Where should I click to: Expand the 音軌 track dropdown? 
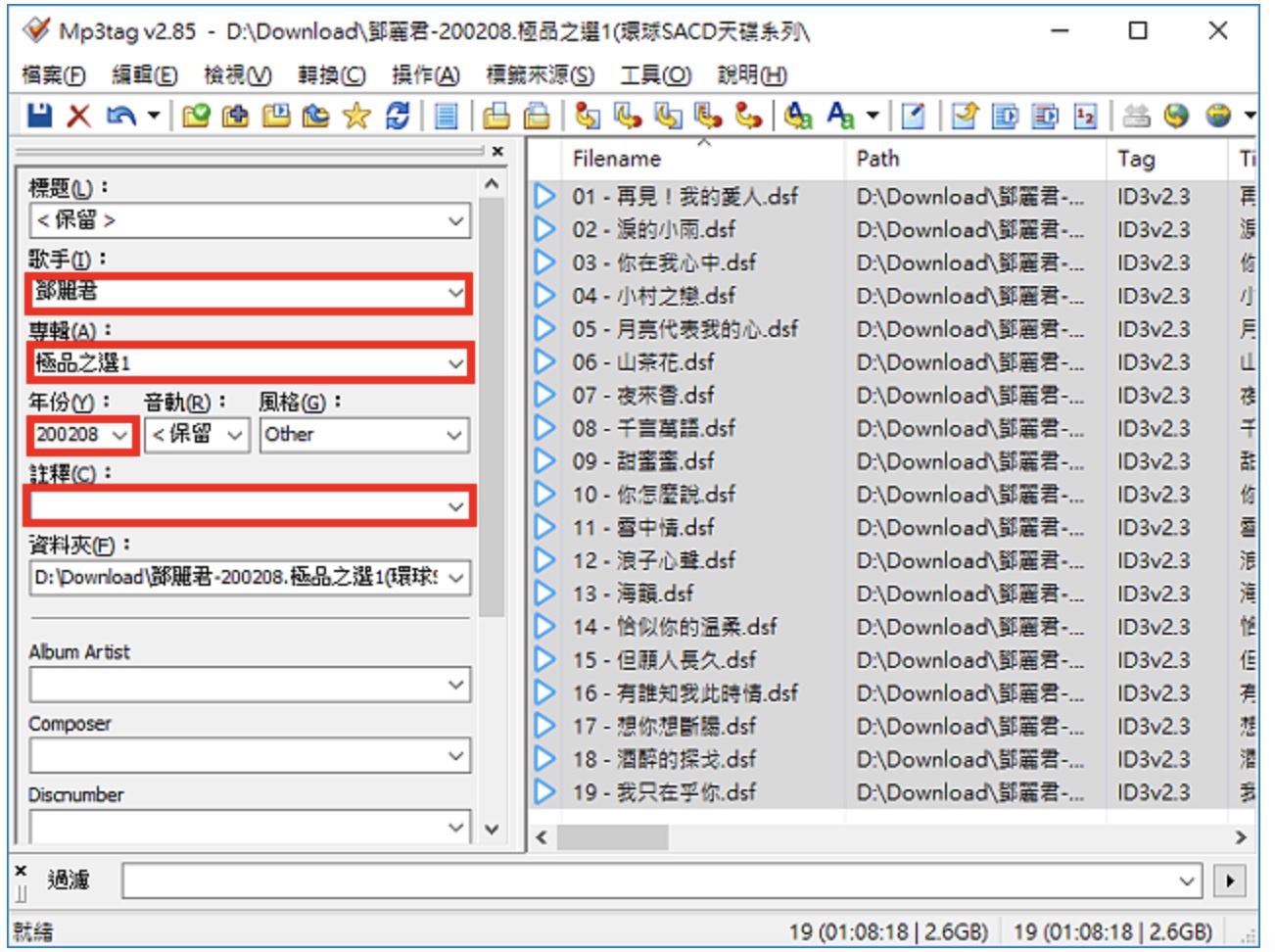click(x=234, y=434)
